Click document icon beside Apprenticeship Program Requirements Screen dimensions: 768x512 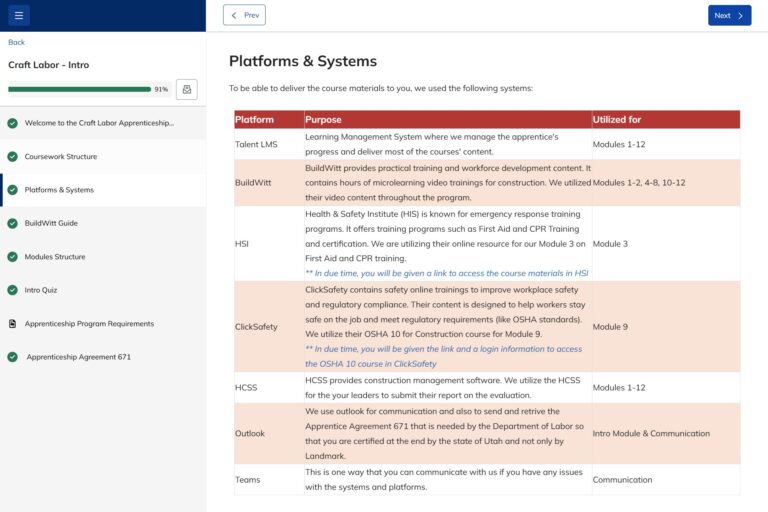13,324
